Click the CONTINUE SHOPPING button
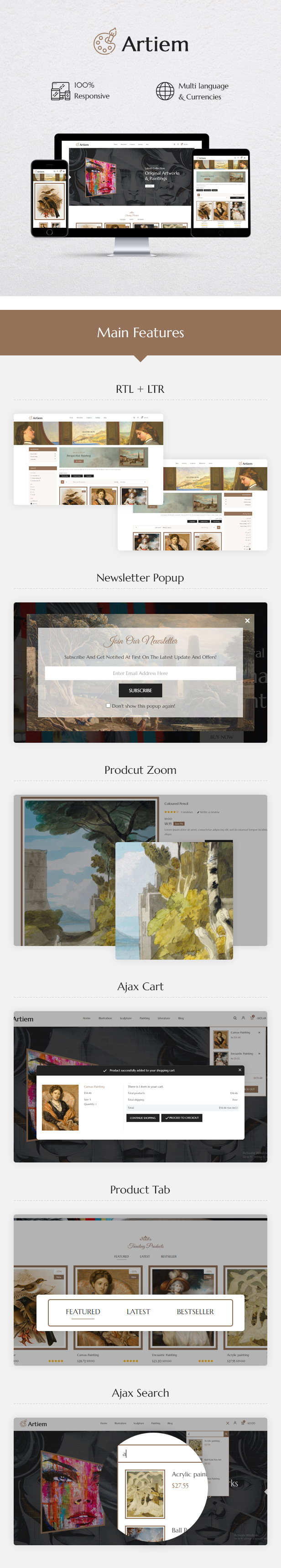 143,1118
